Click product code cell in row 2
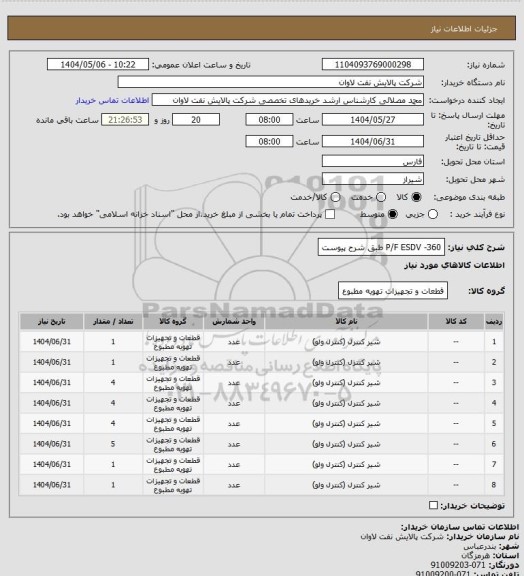This screenshot has height=576, width=524. tap(456, 362)
